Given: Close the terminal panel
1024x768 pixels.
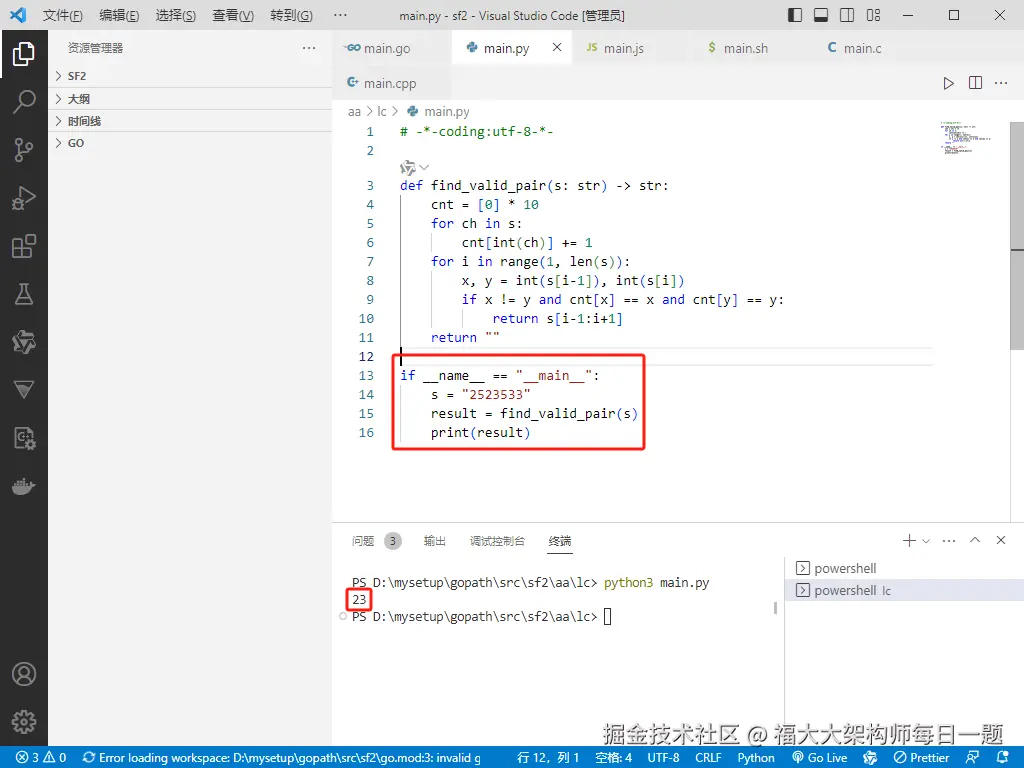Looking at the screenshot, I should pos(1000,540).
